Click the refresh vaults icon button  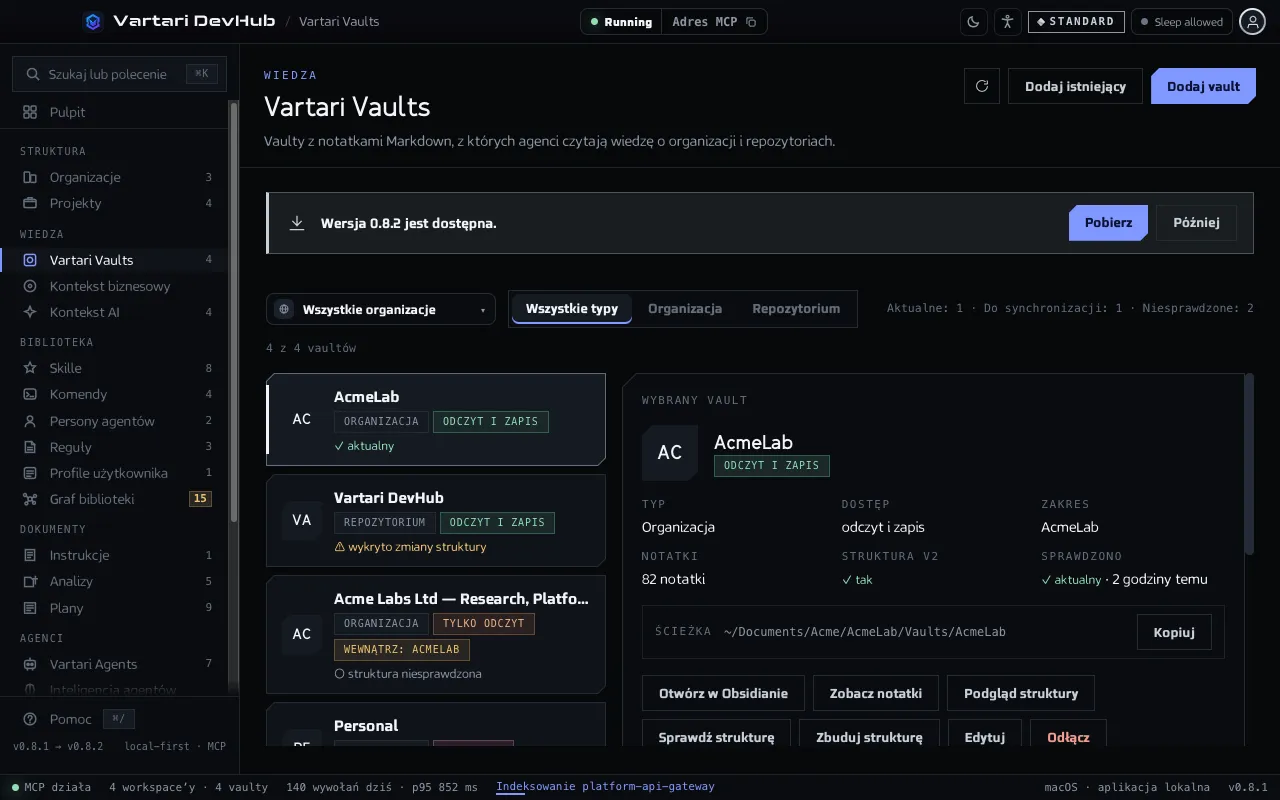click(x=982, y=86)
